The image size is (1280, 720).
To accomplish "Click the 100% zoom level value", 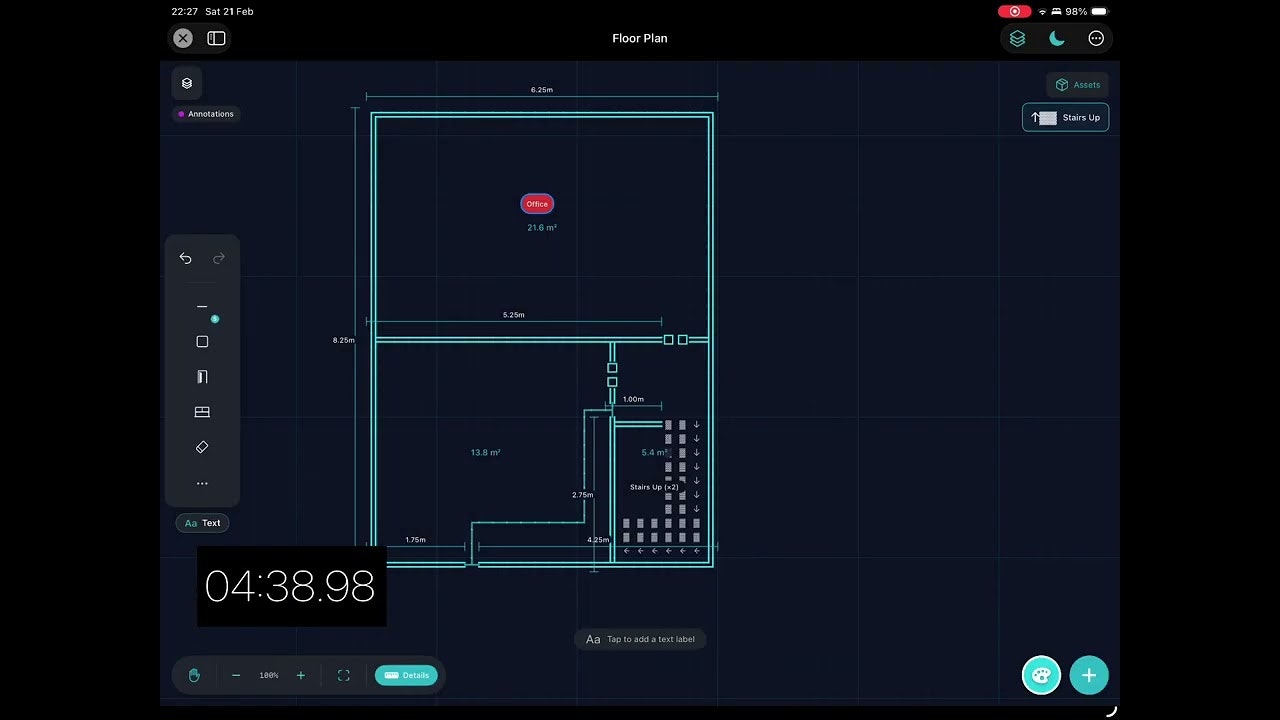I will [269, 676].
